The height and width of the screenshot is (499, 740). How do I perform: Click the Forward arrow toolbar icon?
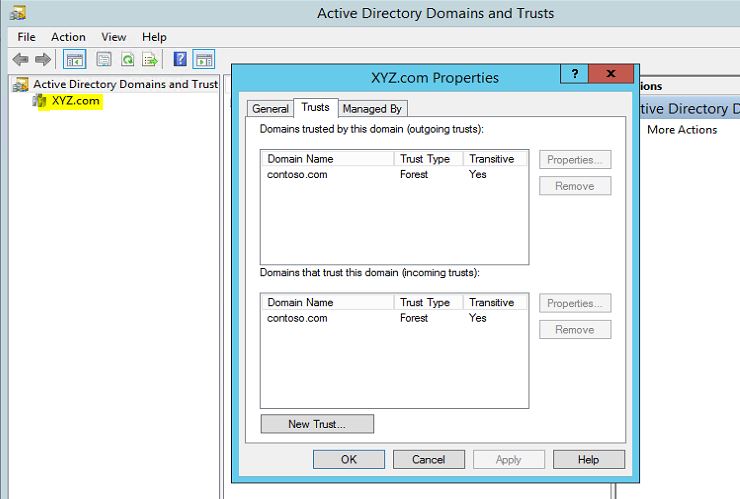(43, 59)
